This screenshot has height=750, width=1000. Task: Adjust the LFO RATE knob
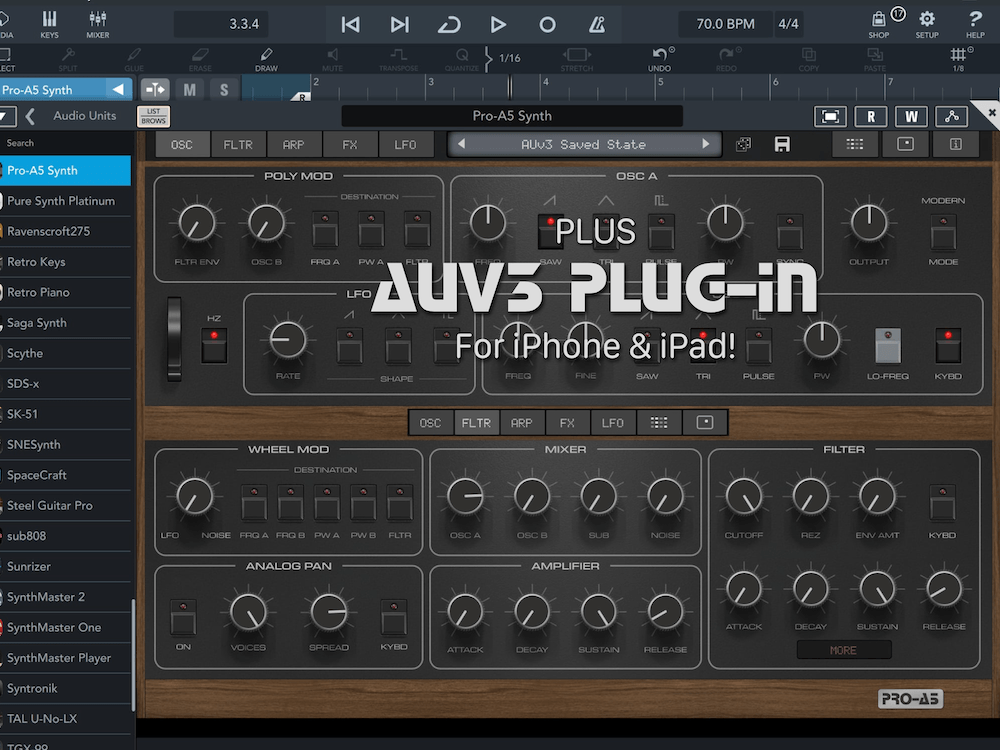288,339
